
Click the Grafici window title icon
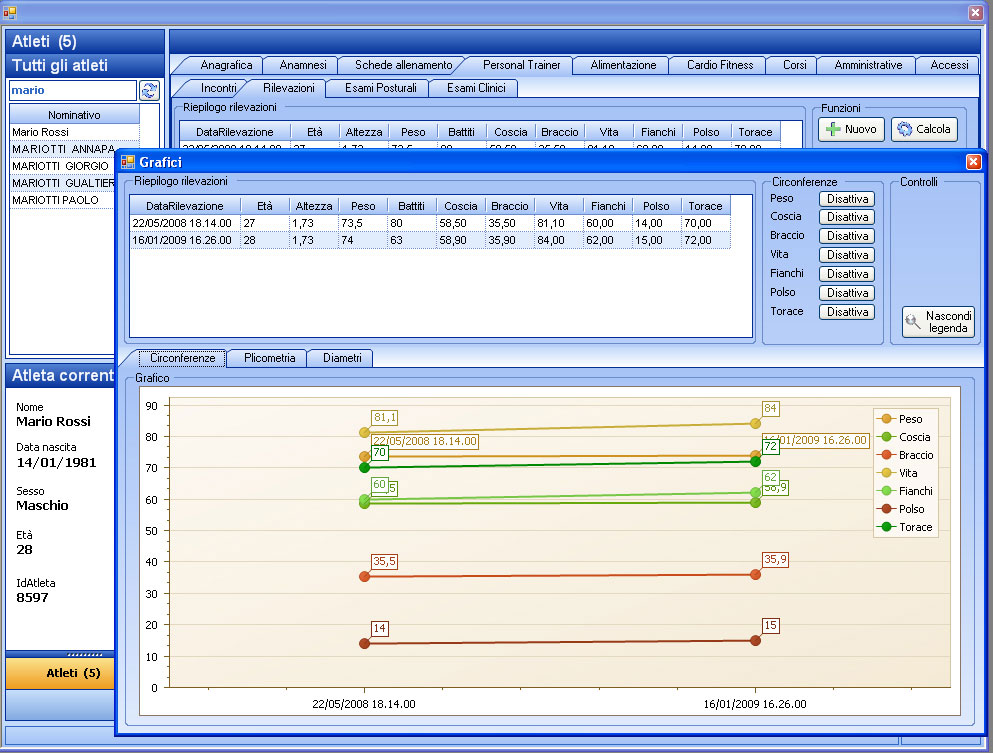point(127,162)
